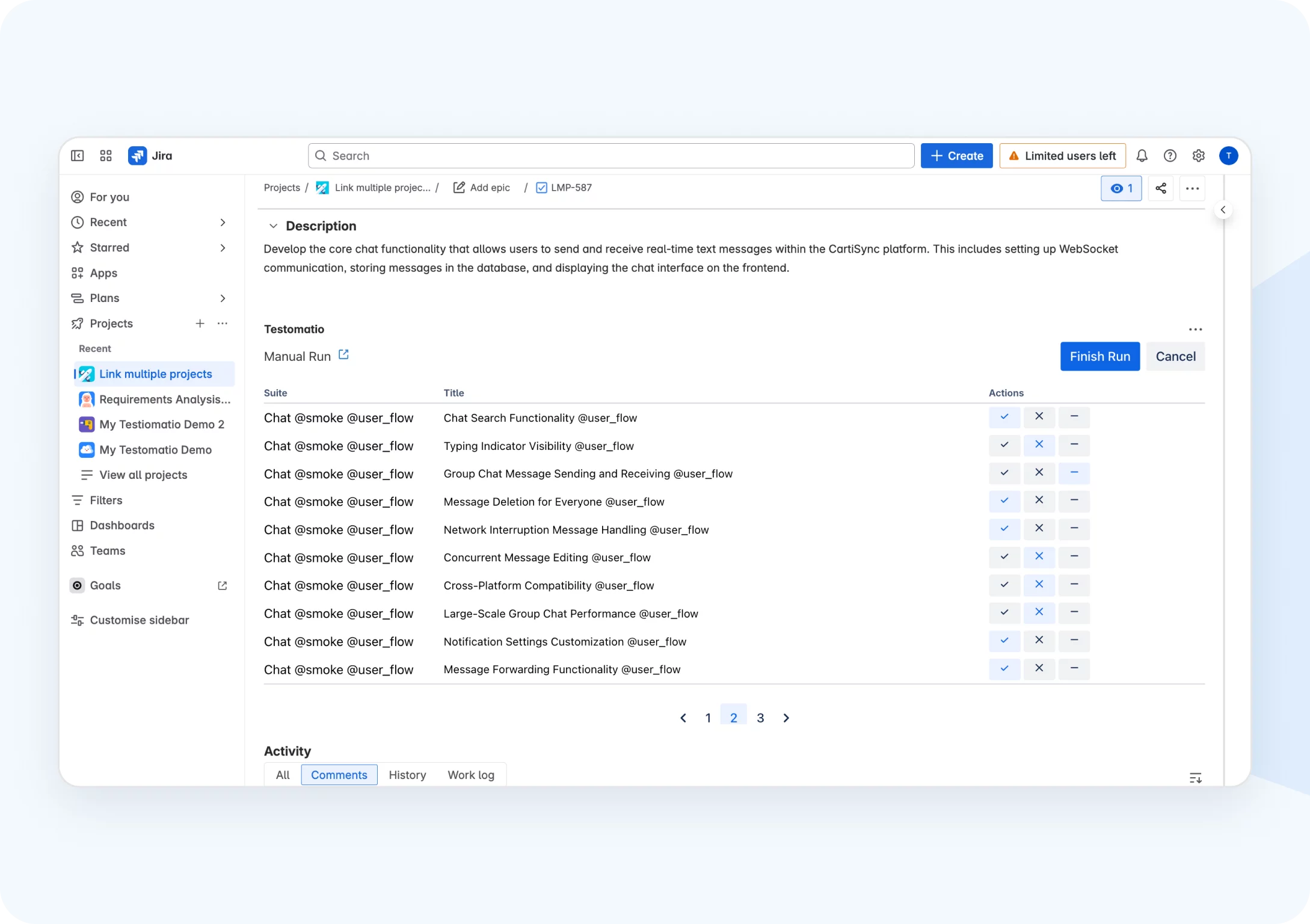
Task: Open the help question mark icon
Action: (1170, 156)
